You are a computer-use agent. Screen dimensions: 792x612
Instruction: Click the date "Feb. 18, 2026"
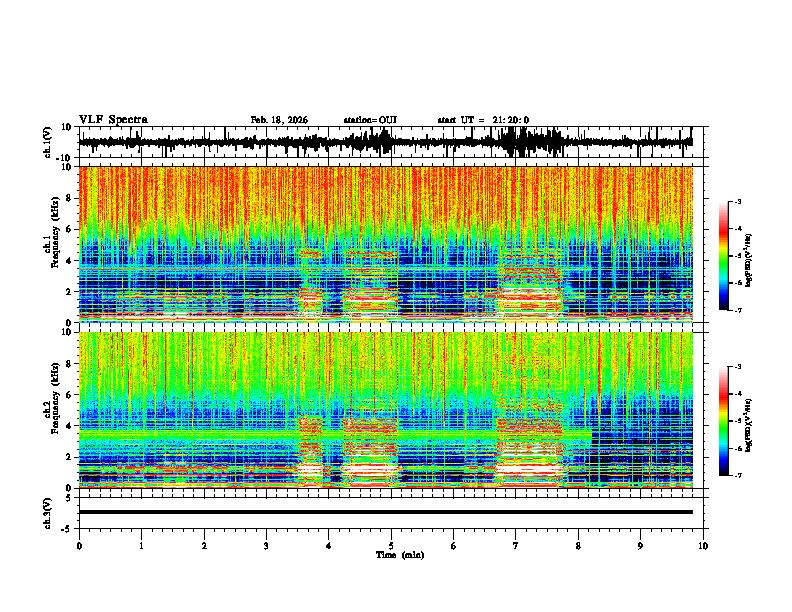pyautogui.click(x=279, y=120)
